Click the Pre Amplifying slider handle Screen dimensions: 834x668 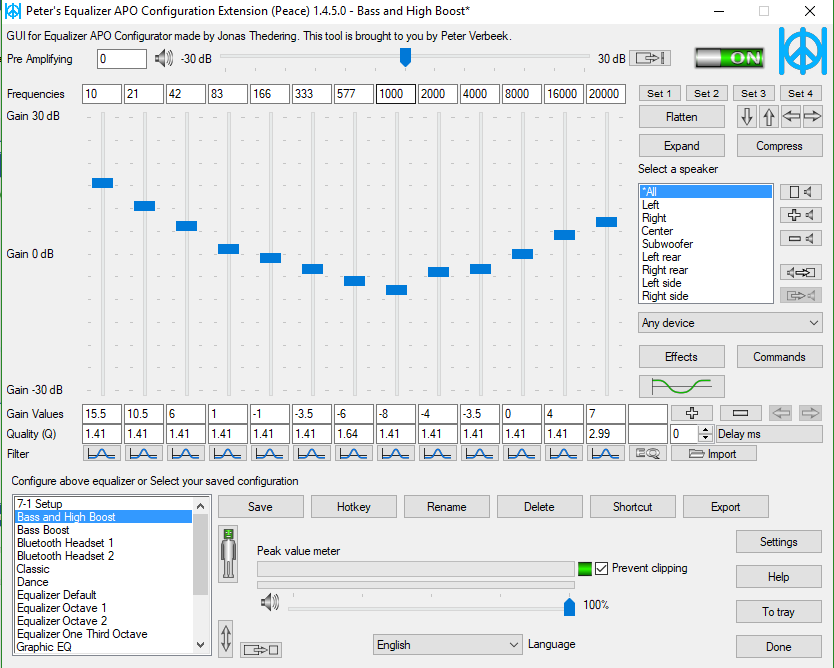(x=405, y=57)
